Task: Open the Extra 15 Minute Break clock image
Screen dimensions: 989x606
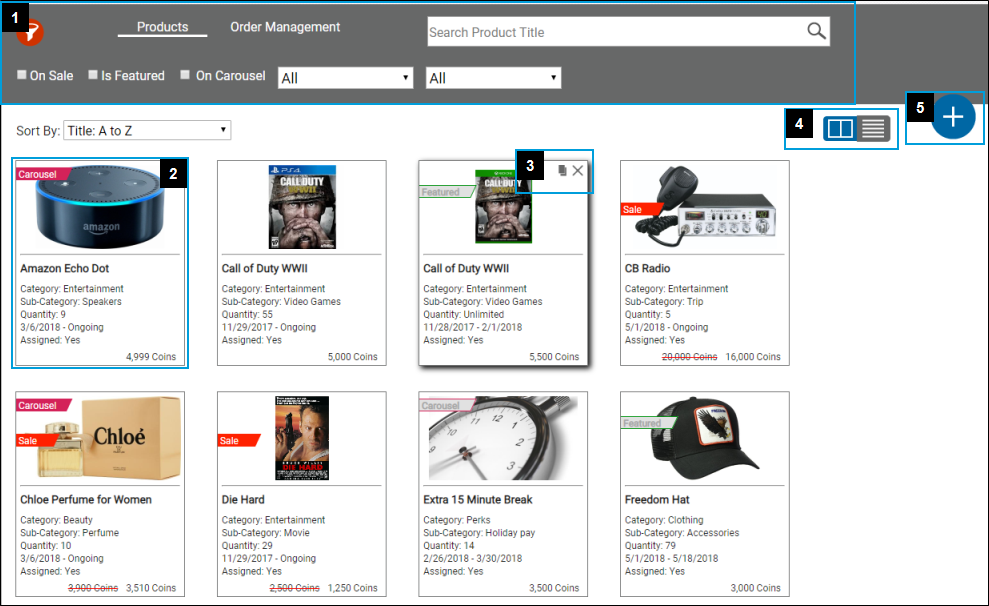Action: click(503, 438)
